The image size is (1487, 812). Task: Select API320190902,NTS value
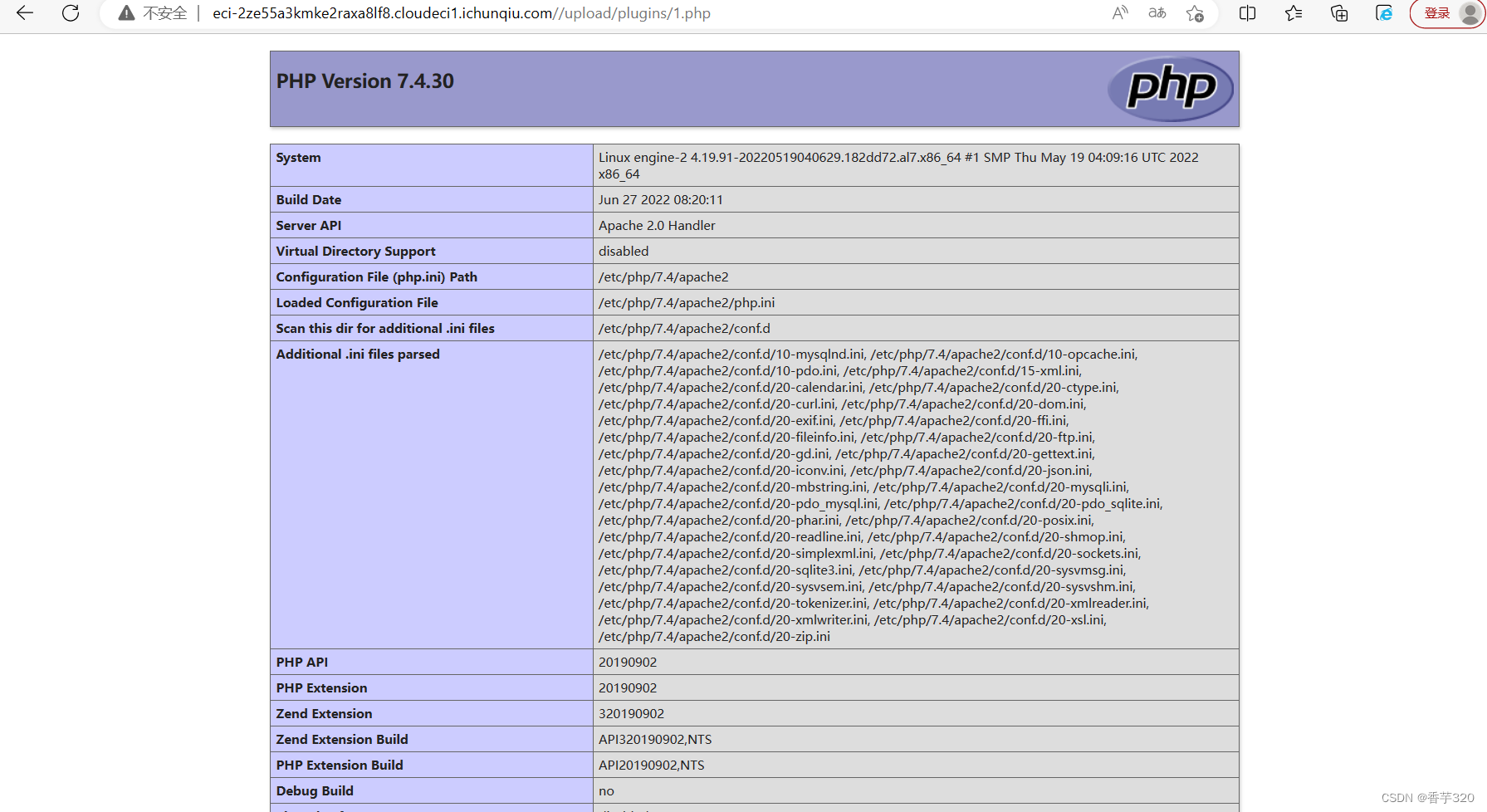coord(655,740)
